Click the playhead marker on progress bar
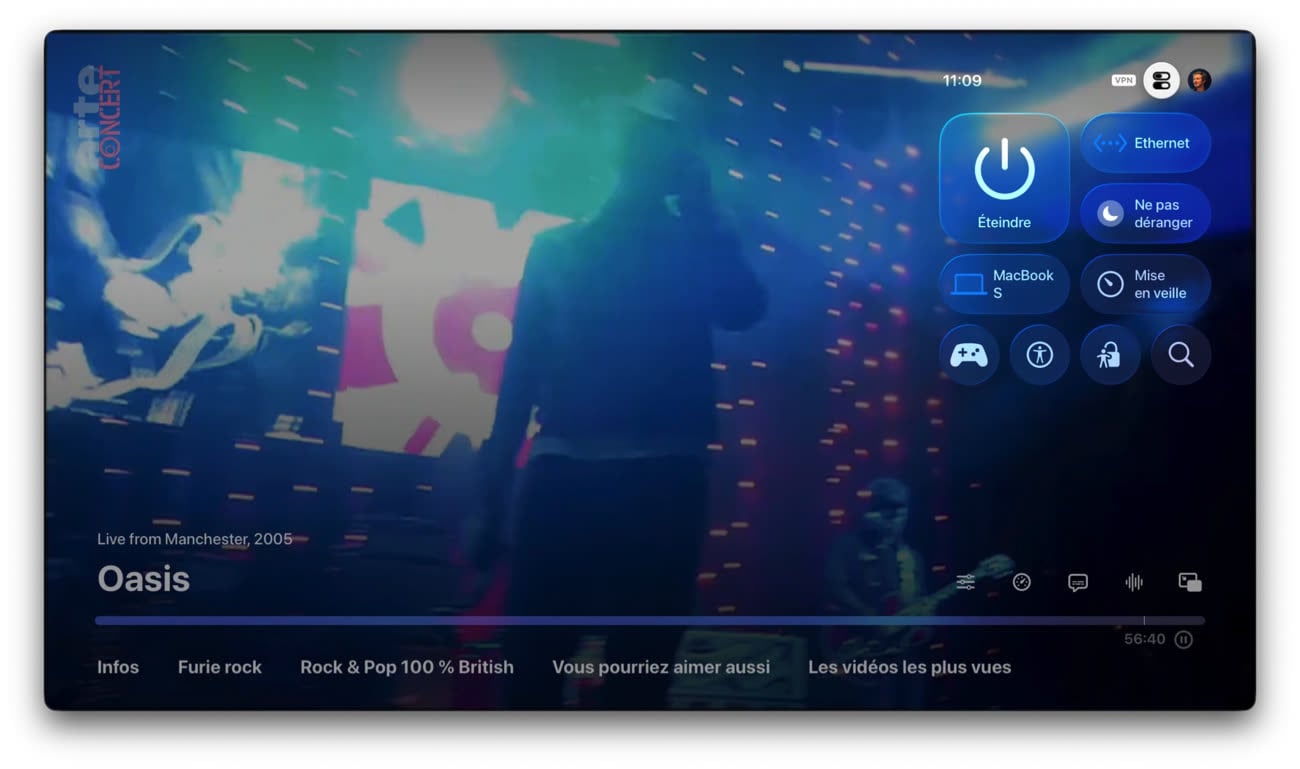The image size is (1300, 769). (1144, 621)
